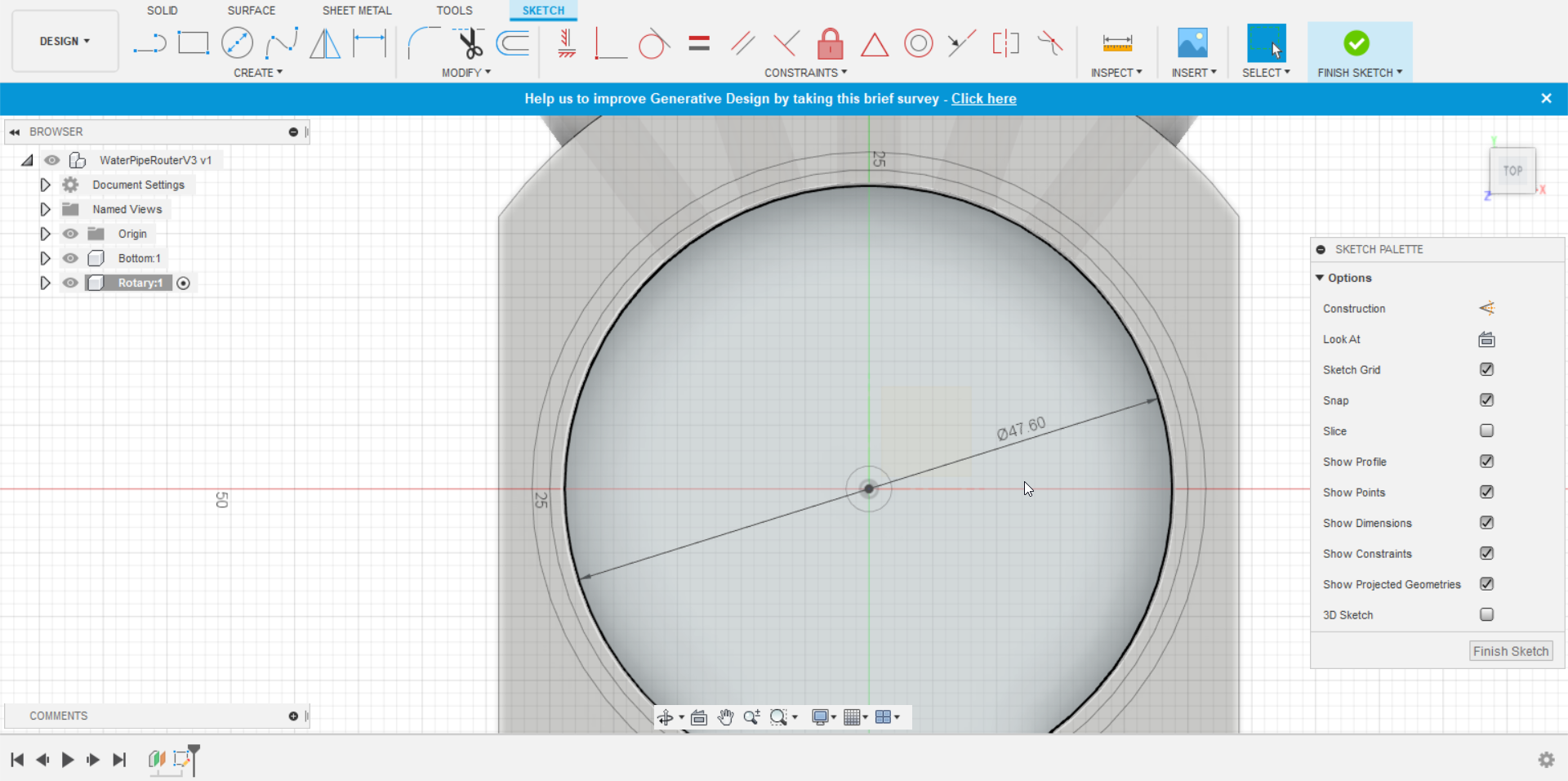Pick the Center Diameter Circle tool
The image size is (1568, 781).
coord(237,43)
